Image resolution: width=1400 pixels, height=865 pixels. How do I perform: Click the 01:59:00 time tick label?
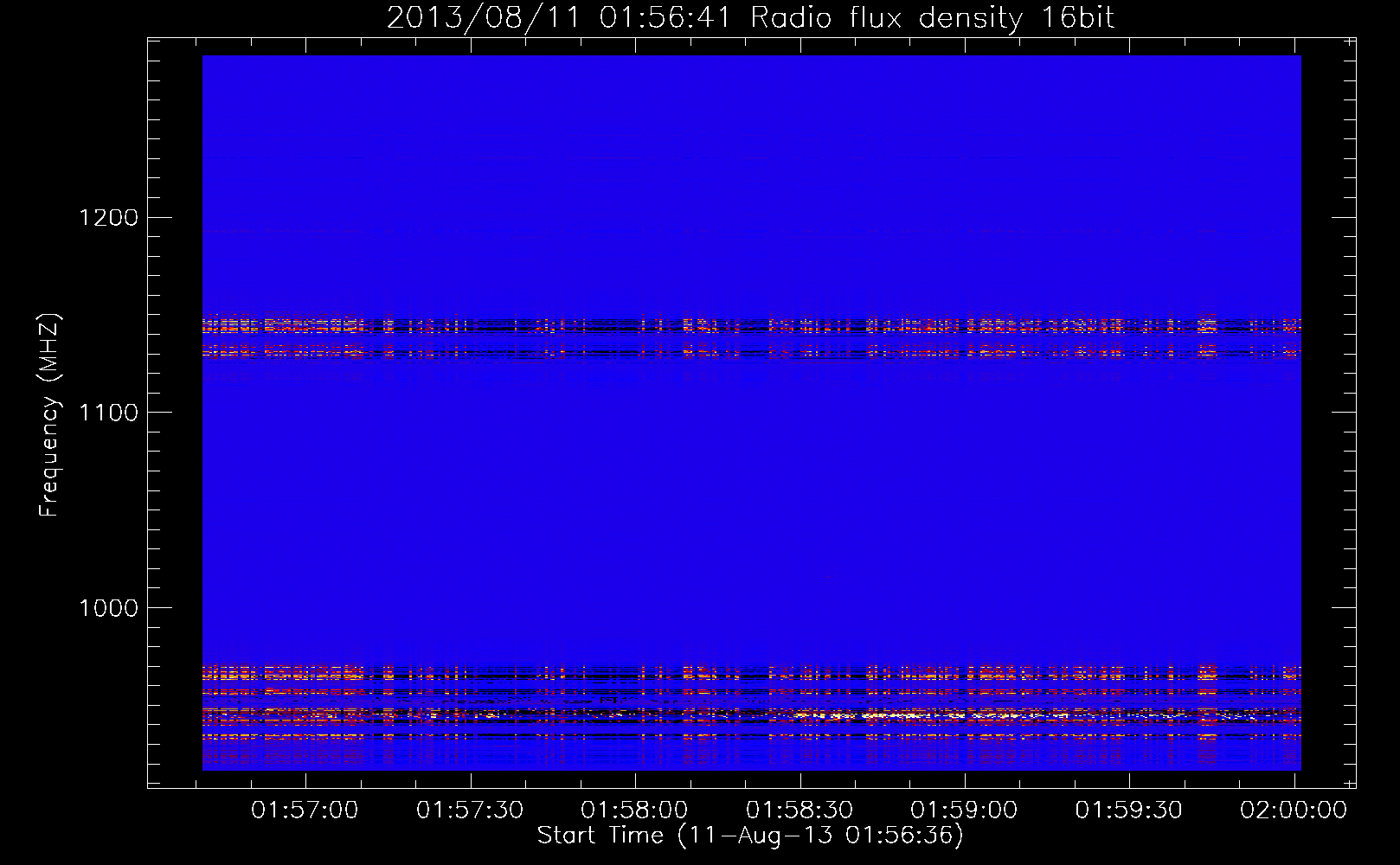click(x=964, y=811)
